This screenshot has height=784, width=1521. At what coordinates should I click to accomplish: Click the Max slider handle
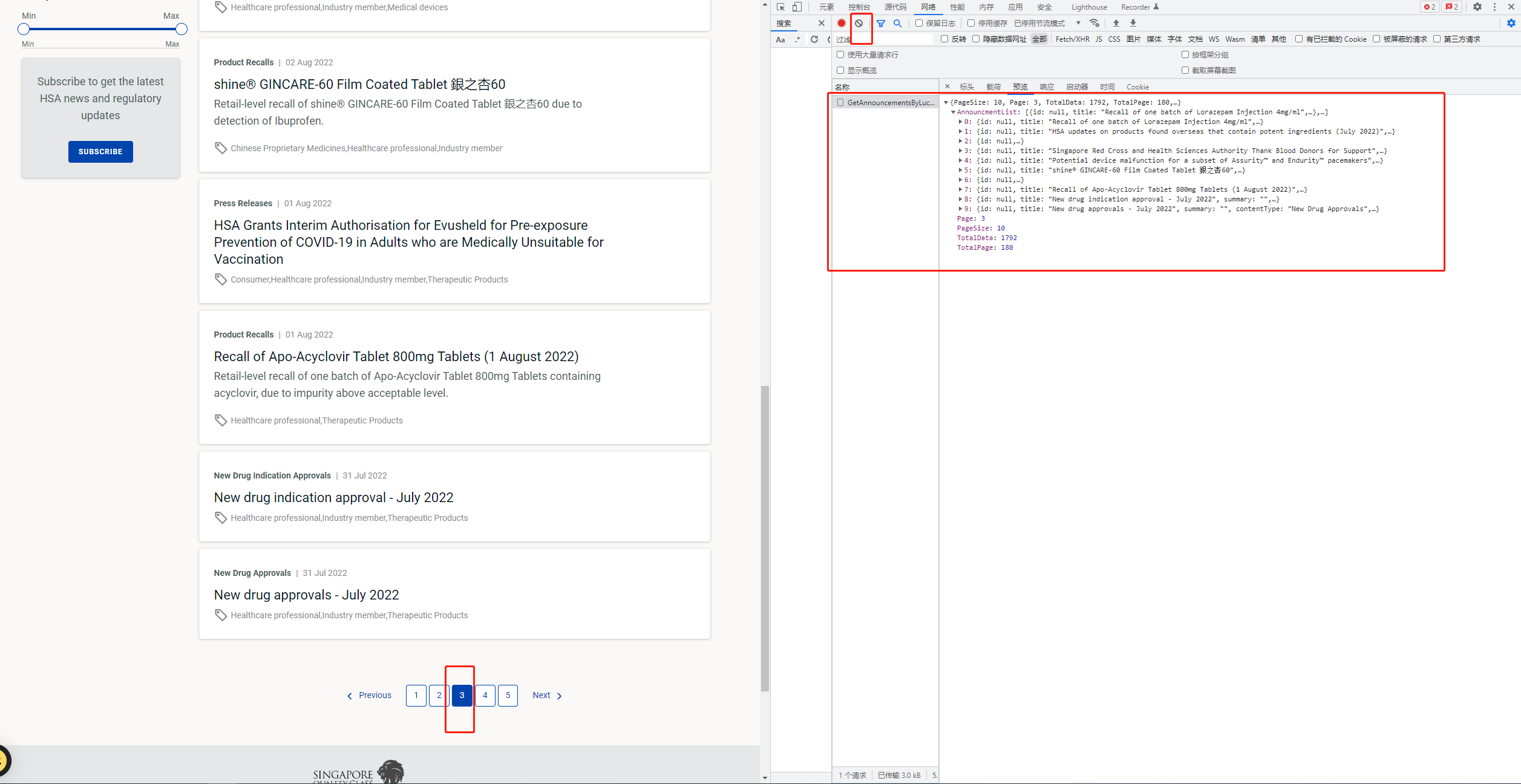pos(181,29)
